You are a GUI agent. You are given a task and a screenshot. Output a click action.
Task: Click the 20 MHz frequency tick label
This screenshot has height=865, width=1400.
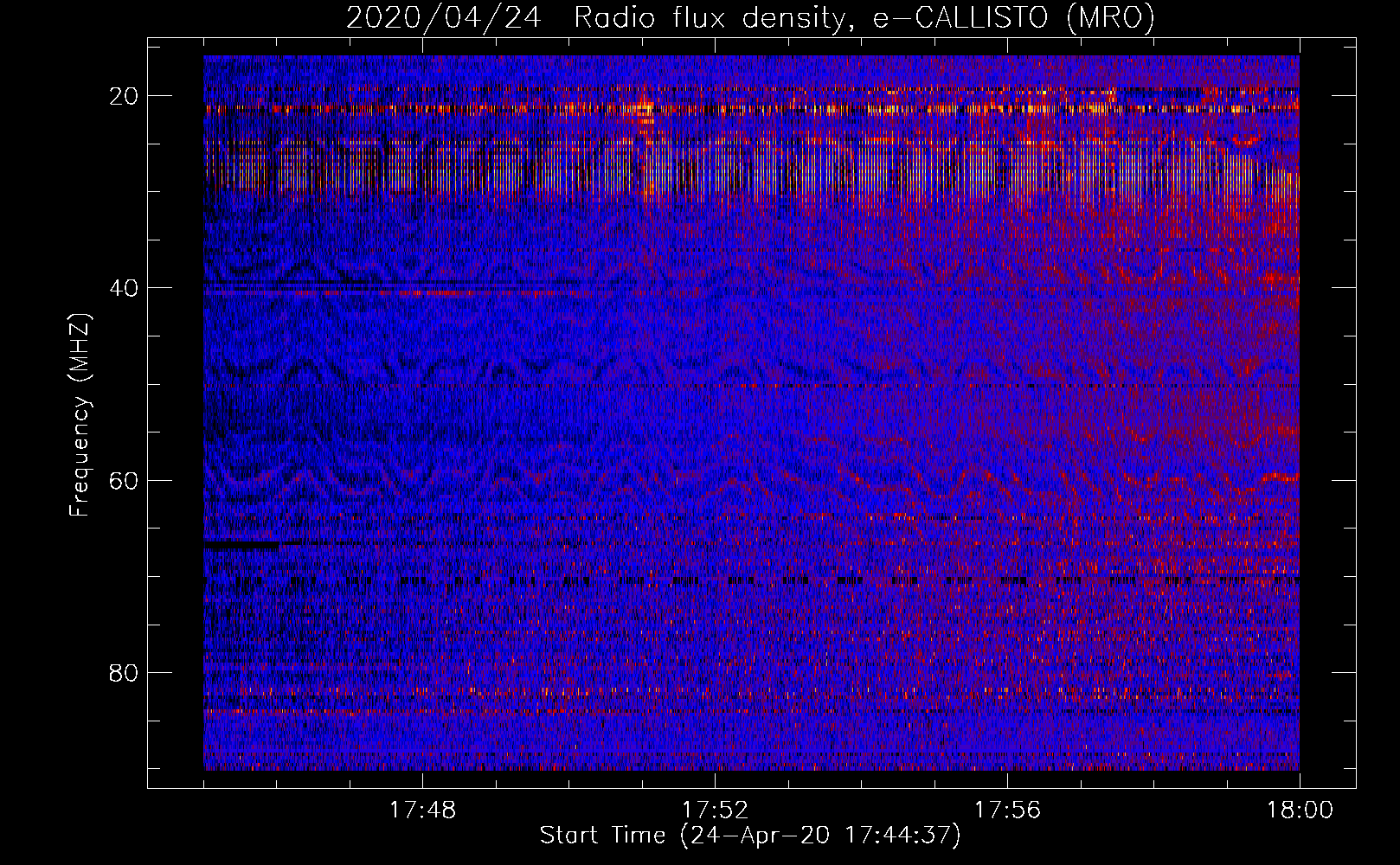[125, 96]
